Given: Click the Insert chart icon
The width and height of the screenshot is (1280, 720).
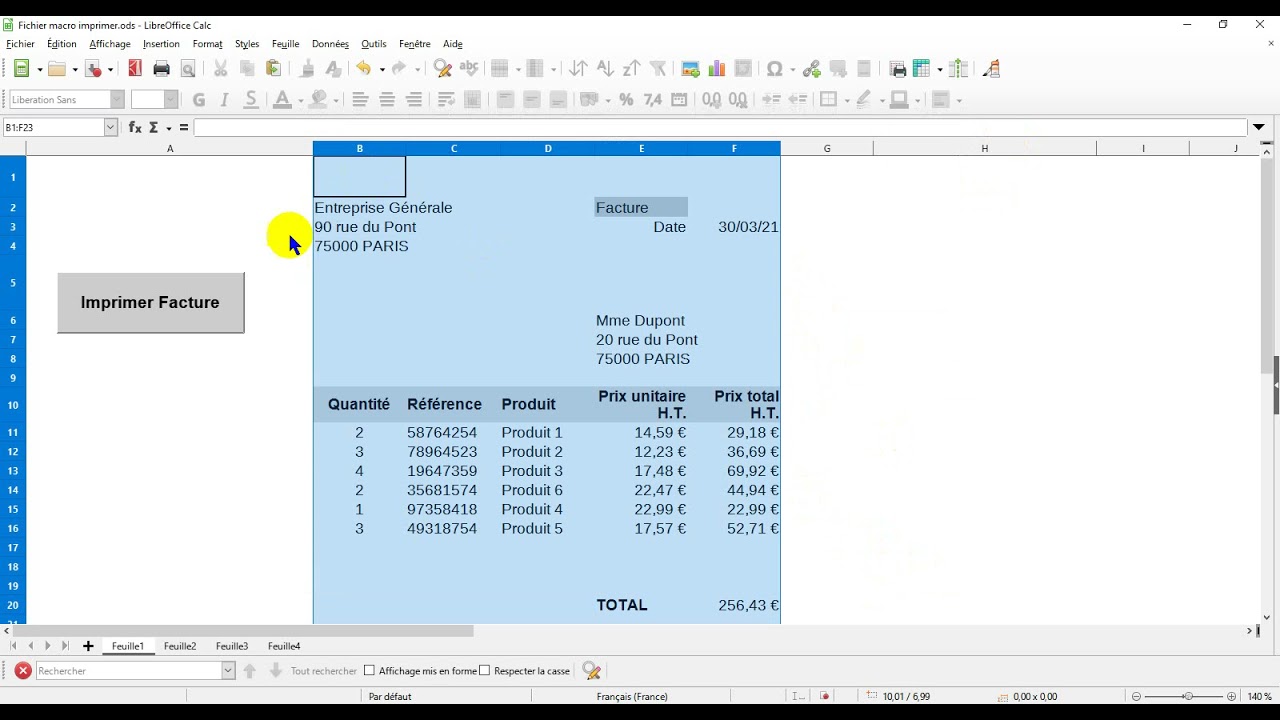Looking at the screenshot, I should tap(717, 69).
